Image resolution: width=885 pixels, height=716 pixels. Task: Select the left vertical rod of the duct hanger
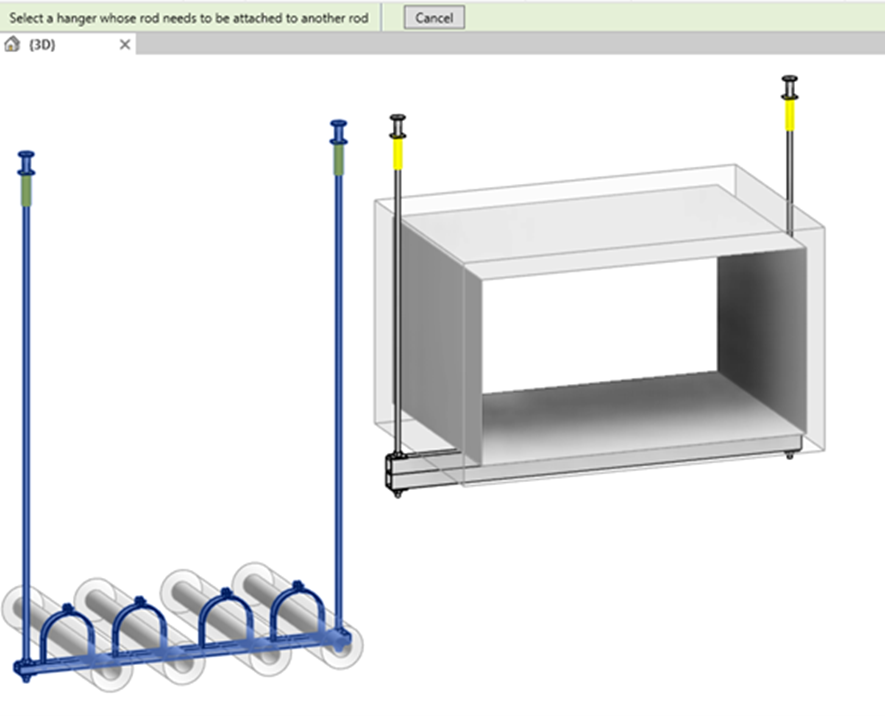pos(398,300)
